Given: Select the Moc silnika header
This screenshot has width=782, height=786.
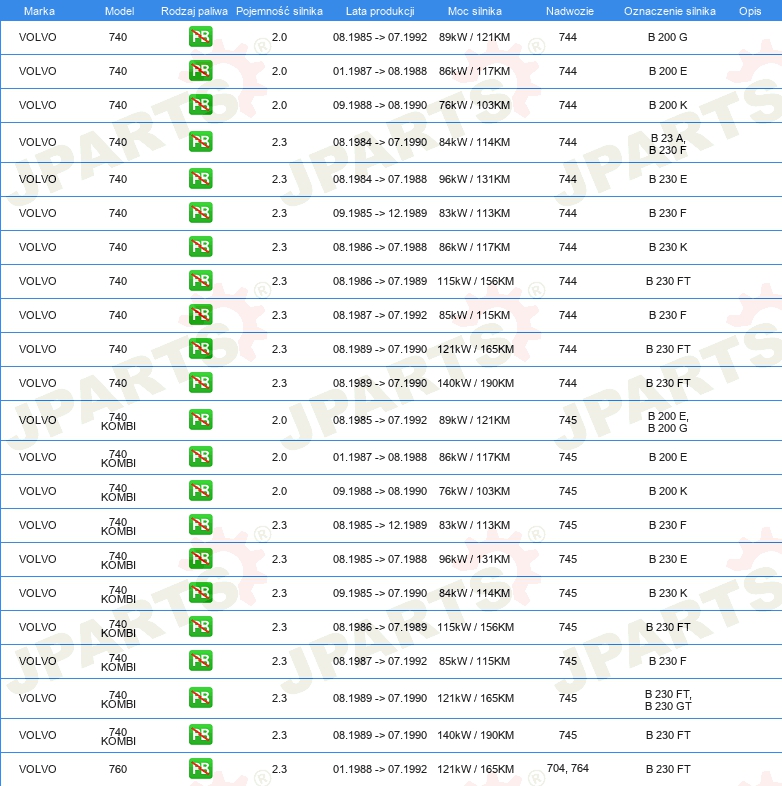Looking at the screenshot, I should point(474,11).
